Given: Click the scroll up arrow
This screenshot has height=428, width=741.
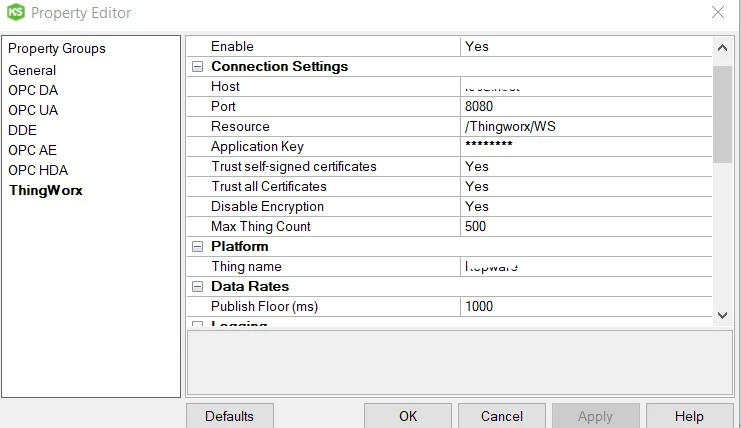Looking at the screenshot, I should click(722, 47).
